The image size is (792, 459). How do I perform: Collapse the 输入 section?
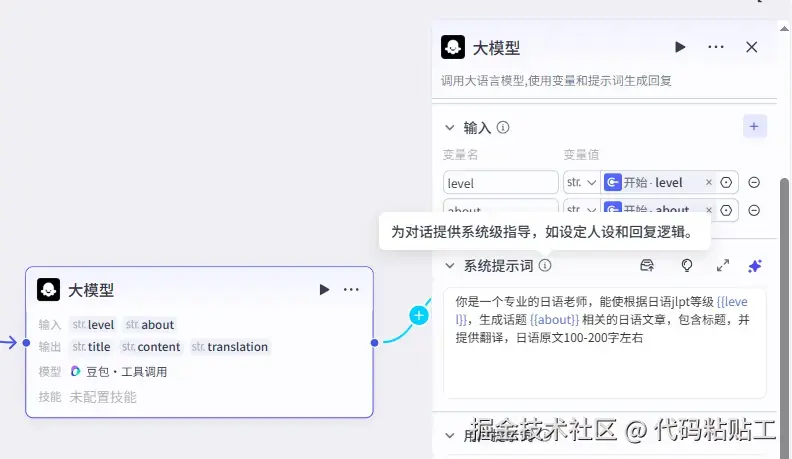450,128
